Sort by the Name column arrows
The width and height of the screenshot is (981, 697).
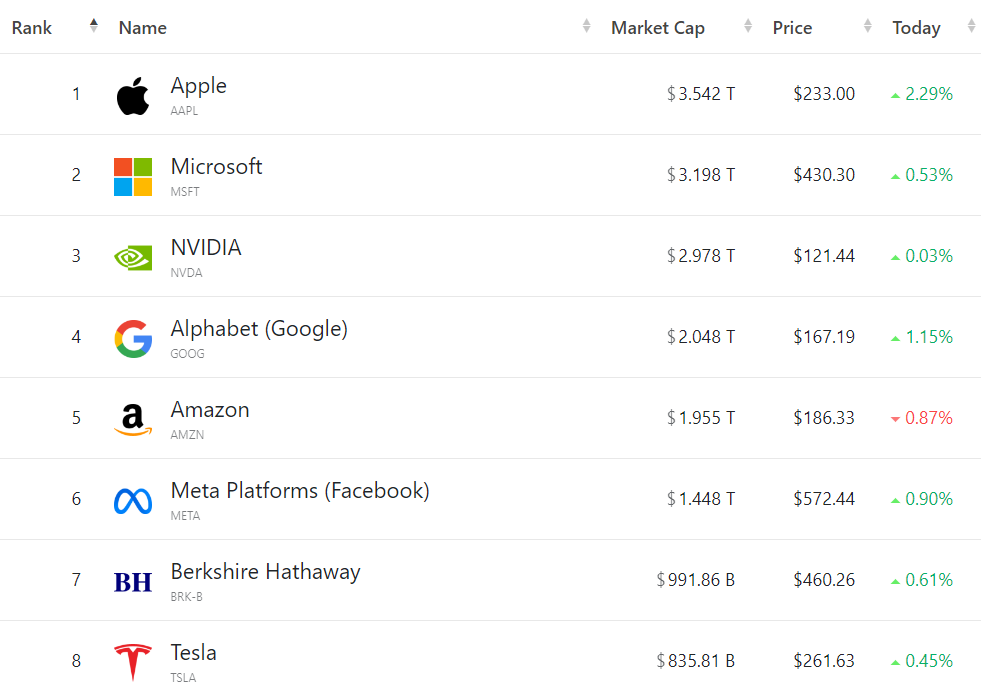click(x=586, y=26)
